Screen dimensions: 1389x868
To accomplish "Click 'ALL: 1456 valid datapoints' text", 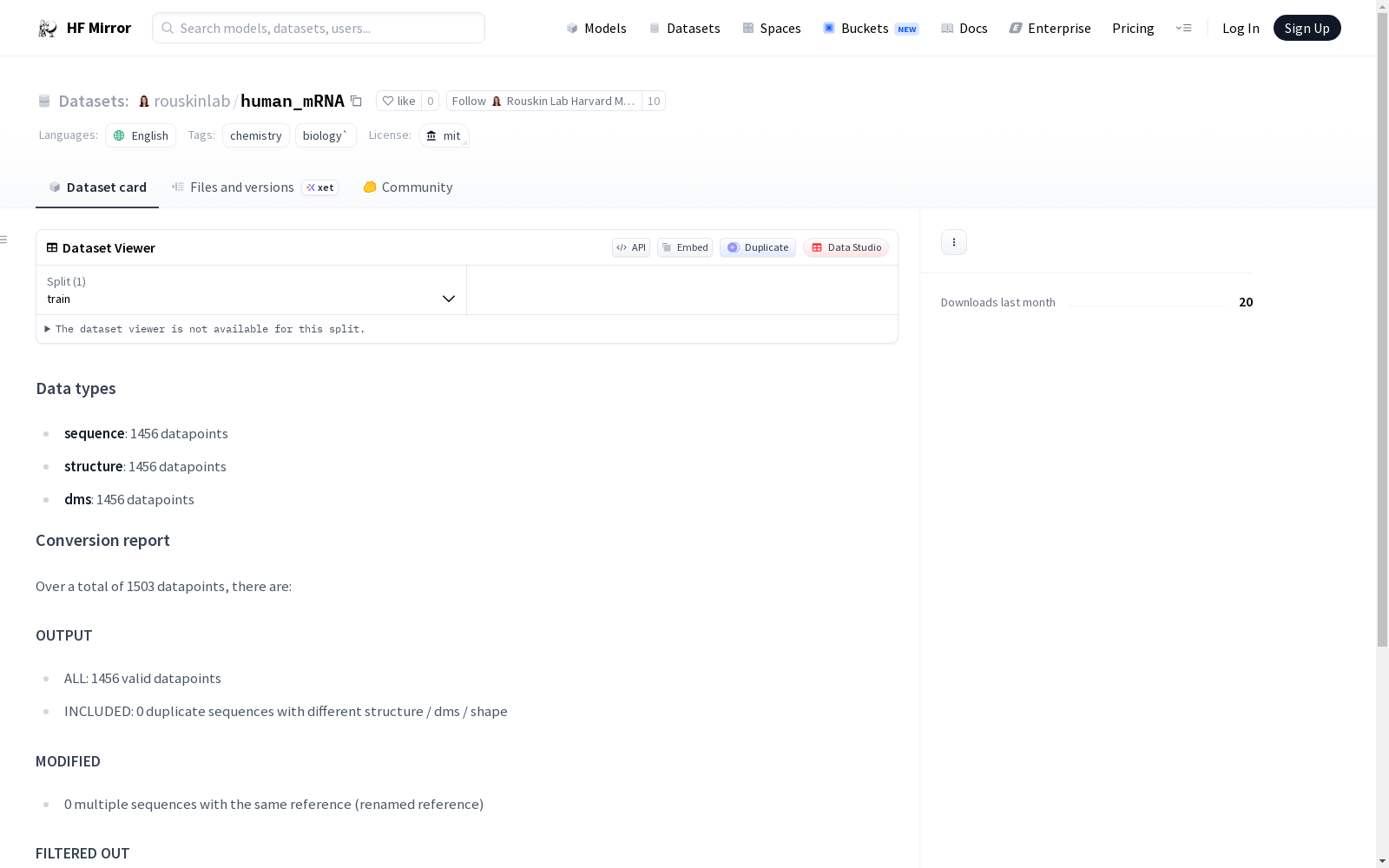I will click(142, 679).
